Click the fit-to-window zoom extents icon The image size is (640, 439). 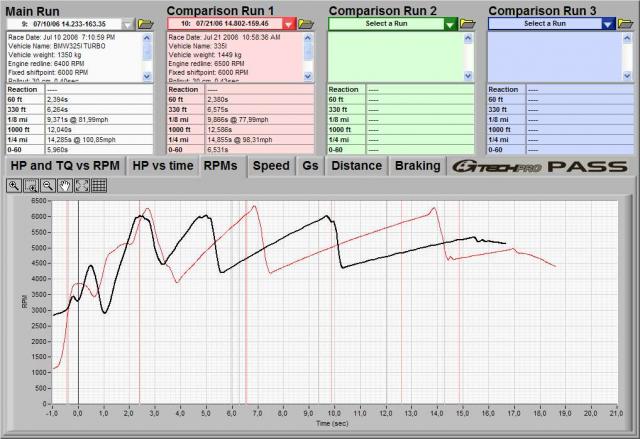(x=80, y=186)
